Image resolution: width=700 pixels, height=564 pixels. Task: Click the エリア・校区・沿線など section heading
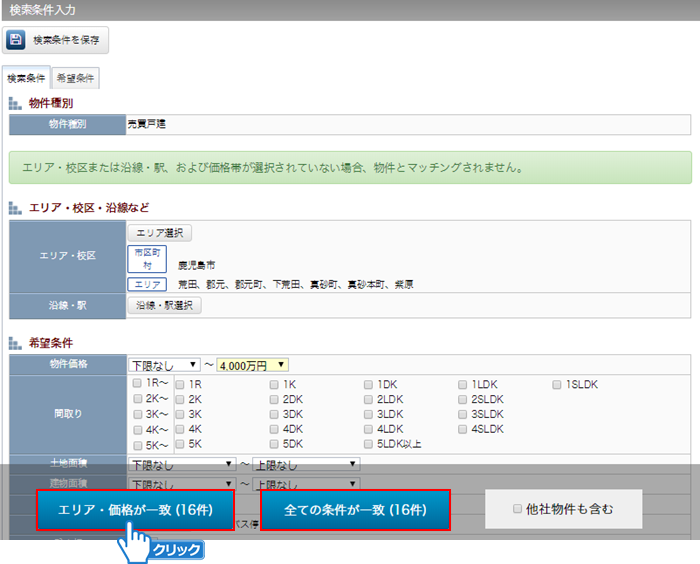89,208
